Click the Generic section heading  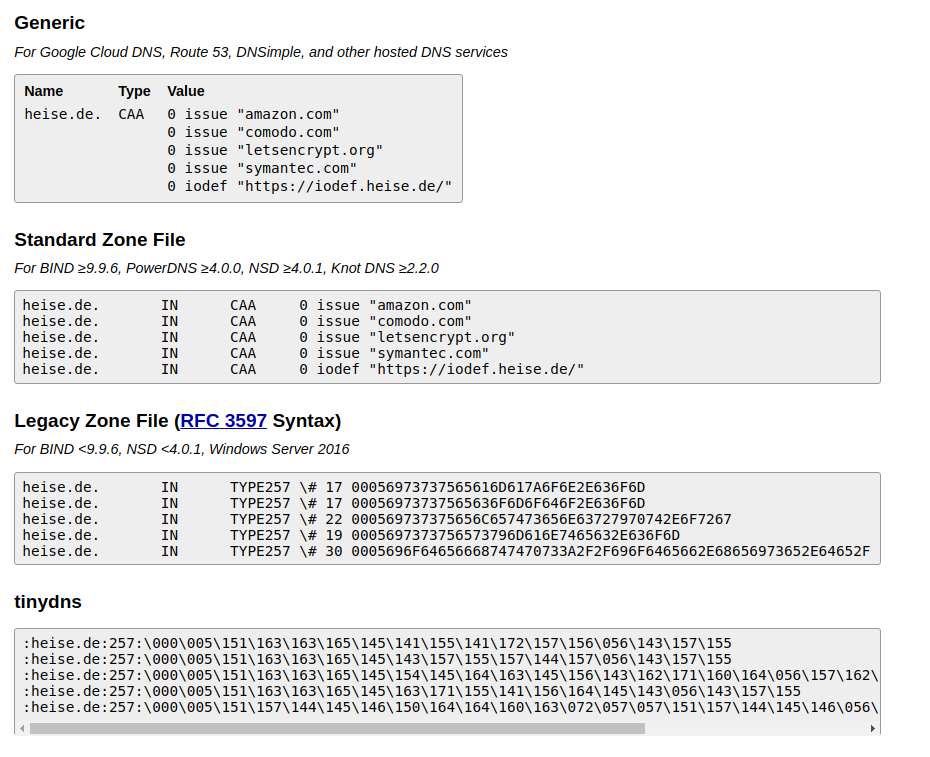pyautogui.click(x=49, y=23)
